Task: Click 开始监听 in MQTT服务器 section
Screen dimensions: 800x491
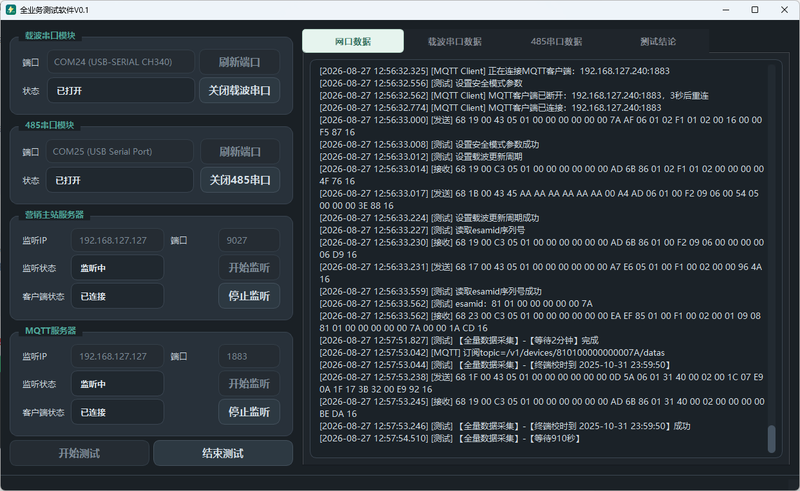Action: (x=249, y=383)
